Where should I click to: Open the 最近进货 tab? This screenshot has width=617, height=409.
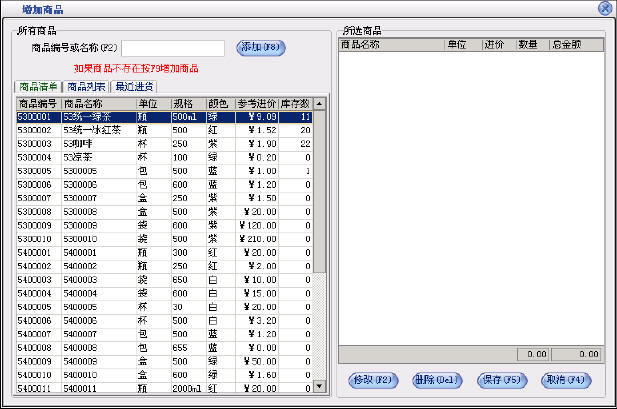135,87
